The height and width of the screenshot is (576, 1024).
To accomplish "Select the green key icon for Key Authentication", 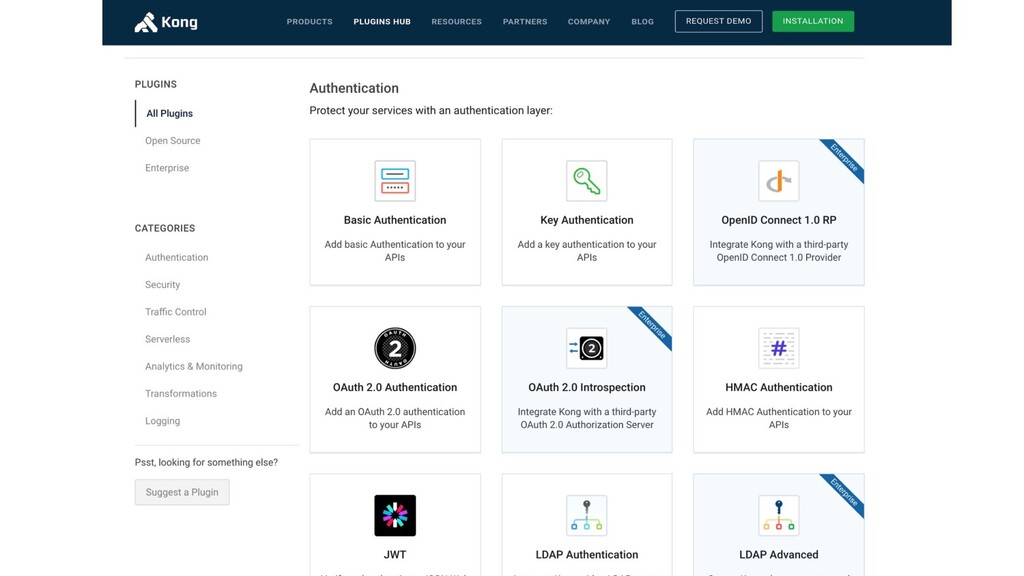I will tap(586, 181).
